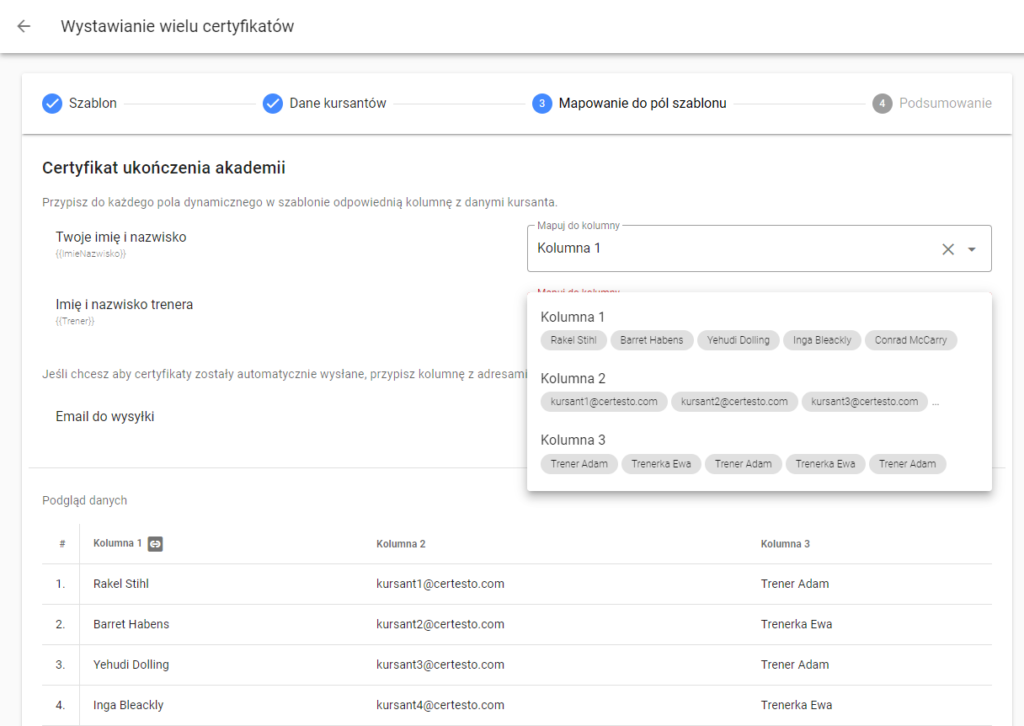Screen dimensions: 1024x726
Task: Click kursant1@certesto.com in the preview table
Action: [440, 584]
